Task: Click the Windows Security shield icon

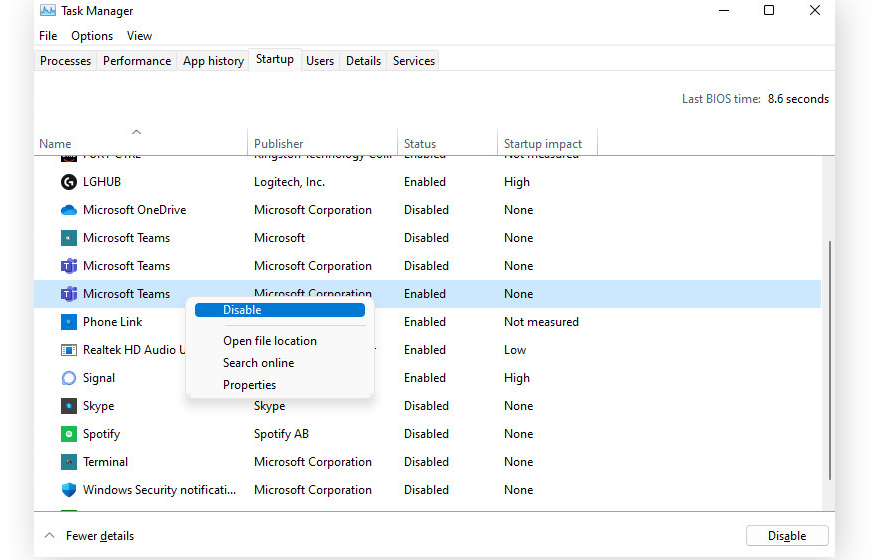Action: pyautogui.click(x=69, y=490)
